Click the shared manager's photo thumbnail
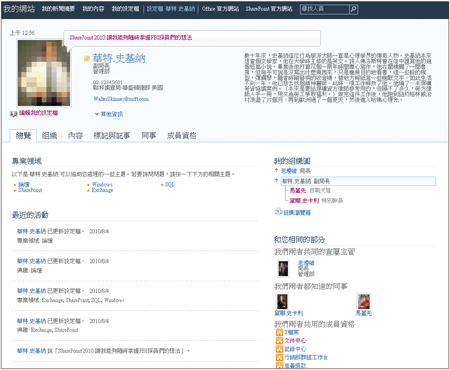 [x=283, y=269]
